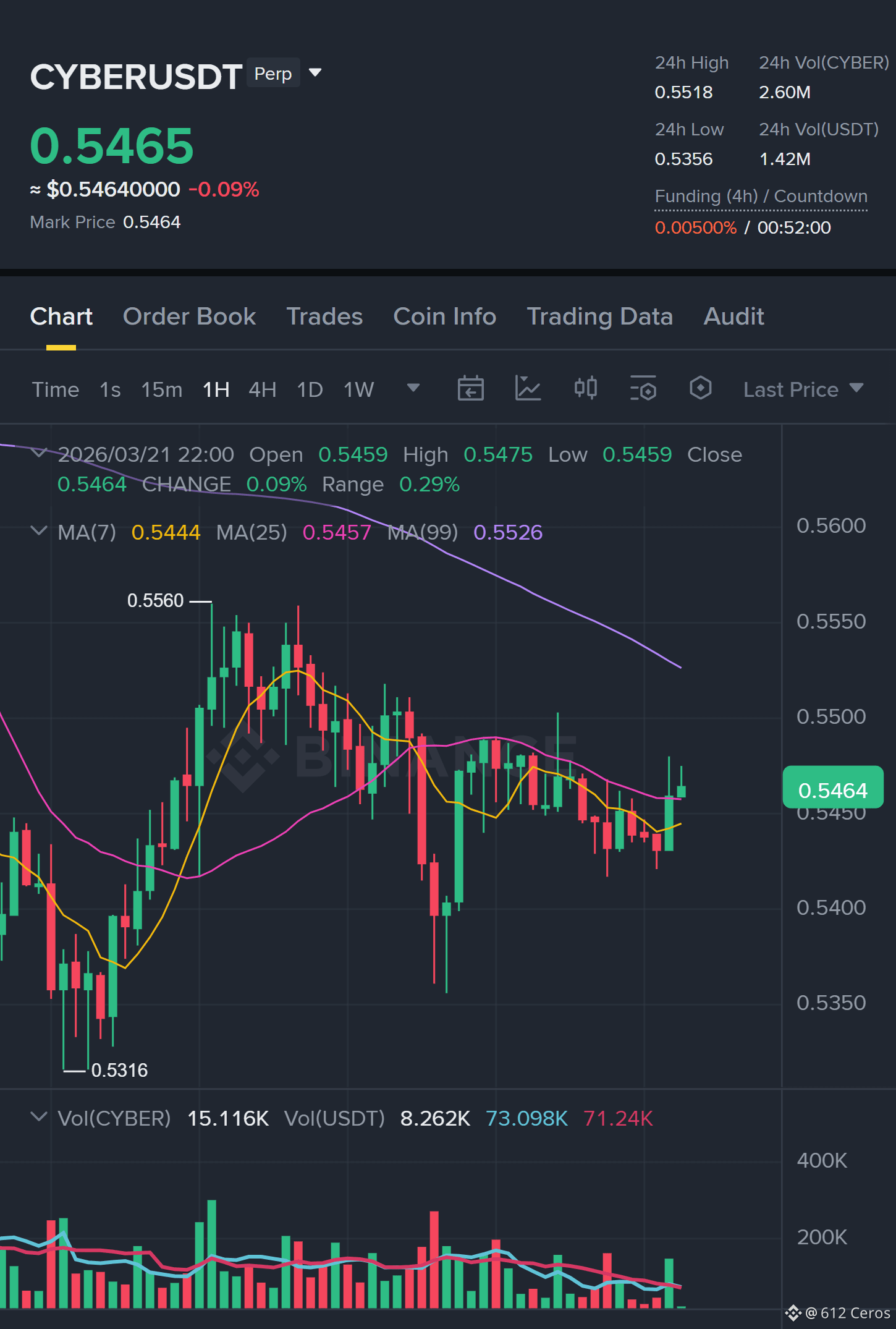The image size is (896, 1329).
Task: Open the Trading Data tab
Action: [599, 316]
